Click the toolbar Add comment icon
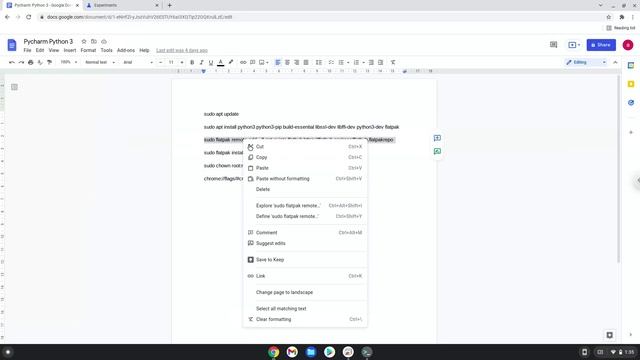 [253, 62]
